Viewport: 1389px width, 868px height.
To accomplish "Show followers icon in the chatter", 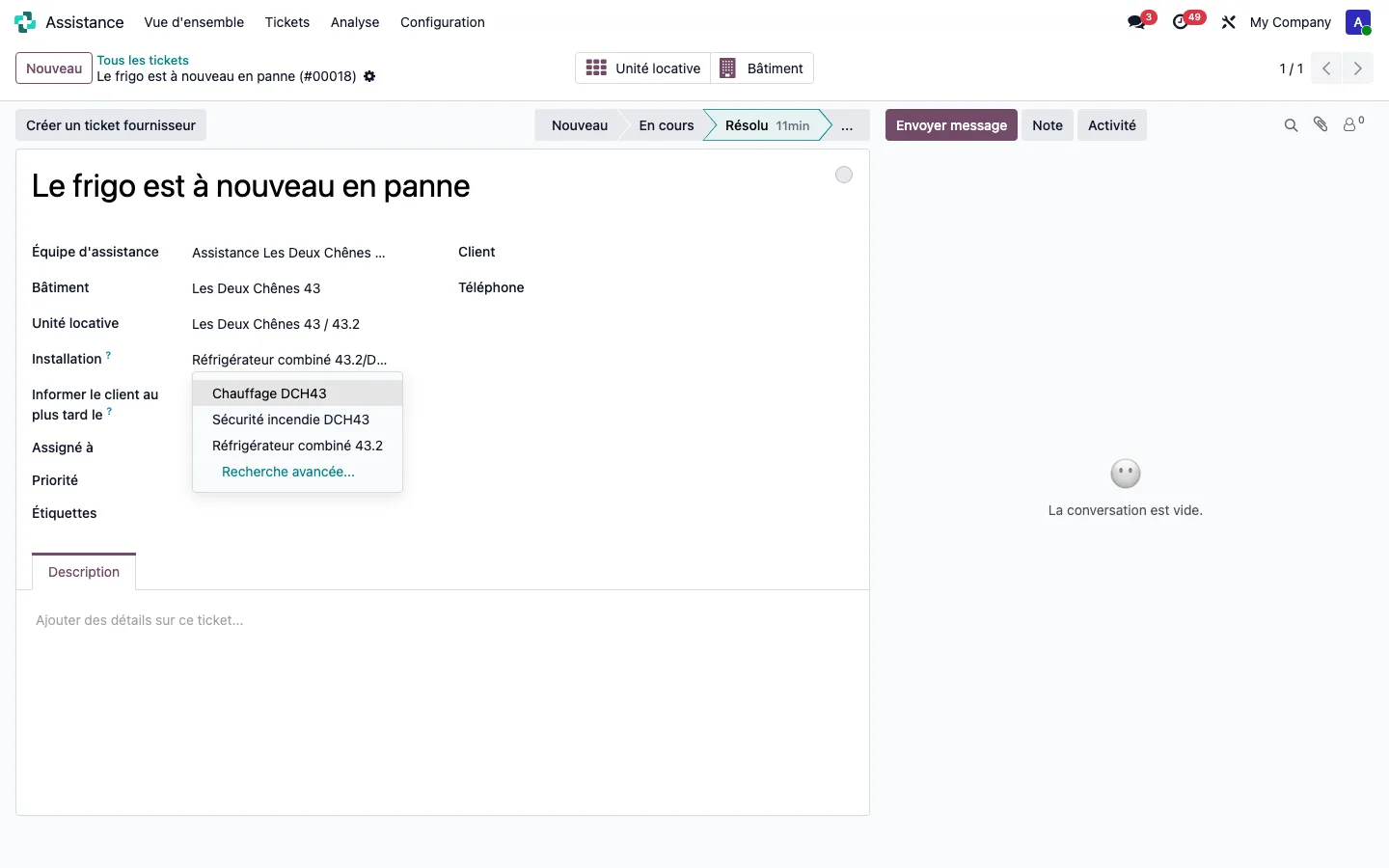I will click(1352, 124).
